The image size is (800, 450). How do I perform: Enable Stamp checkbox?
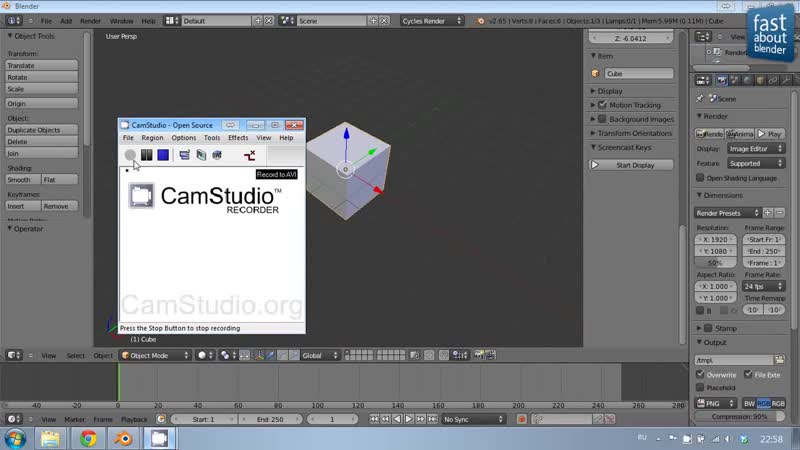pyautogui.click(x=708, y=328)
